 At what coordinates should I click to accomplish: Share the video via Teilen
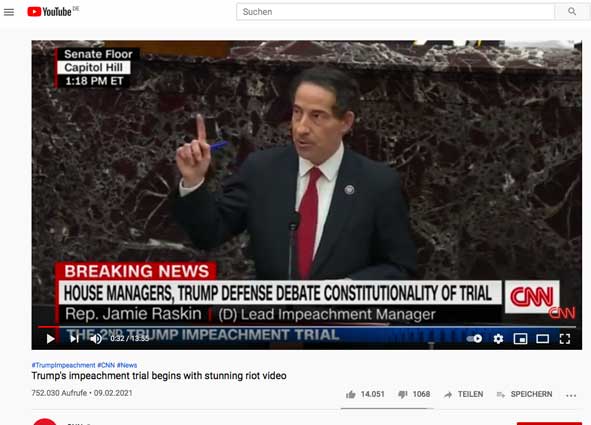(464, 394)
